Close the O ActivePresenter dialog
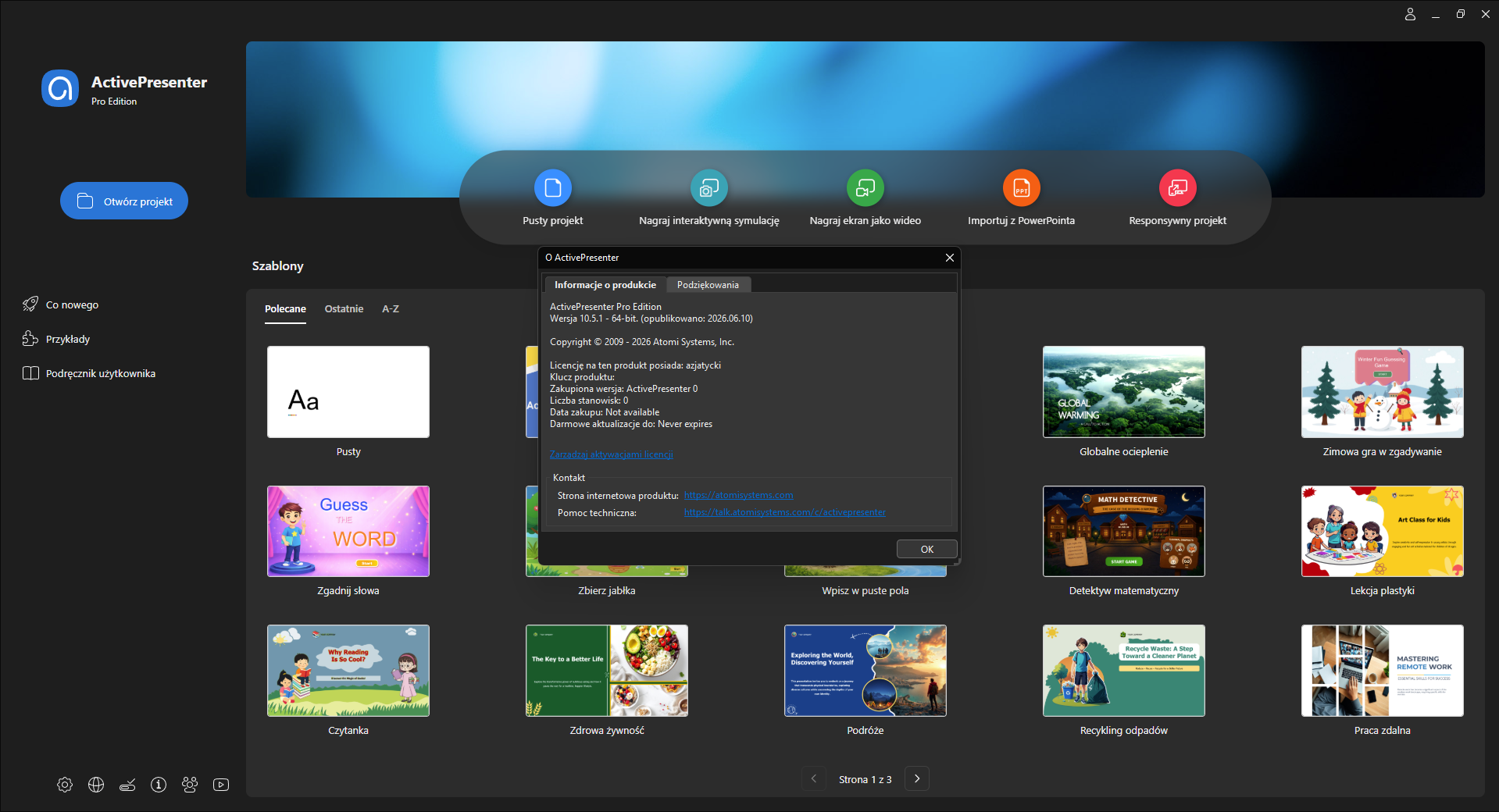The image size is (1499, 812). [949, 258]
